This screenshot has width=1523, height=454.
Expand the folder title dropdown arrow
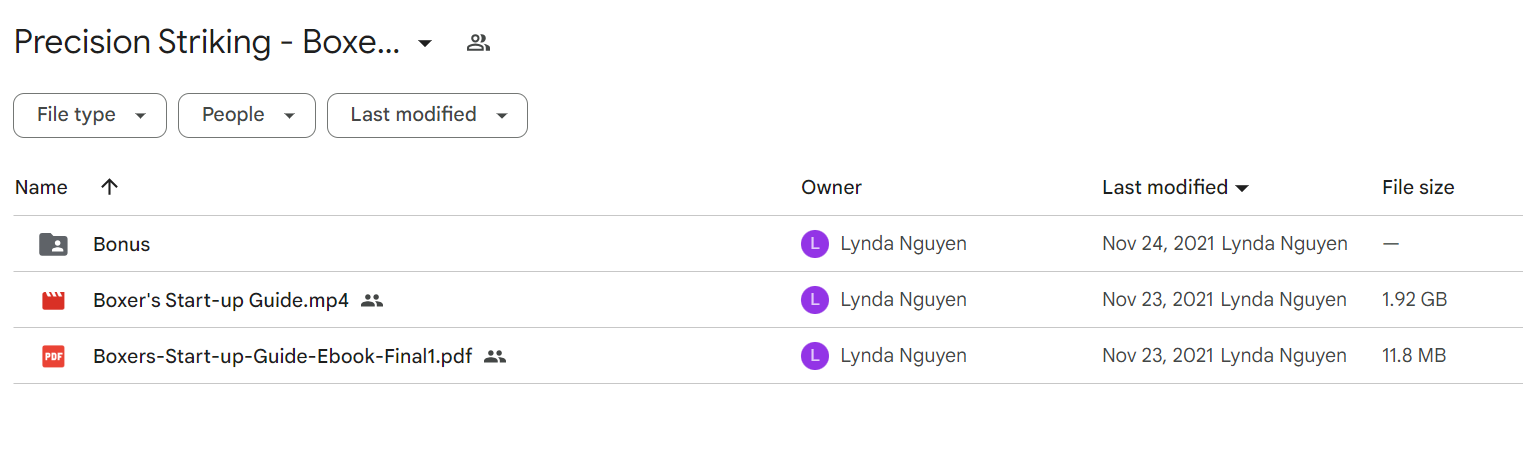point(425,43)
